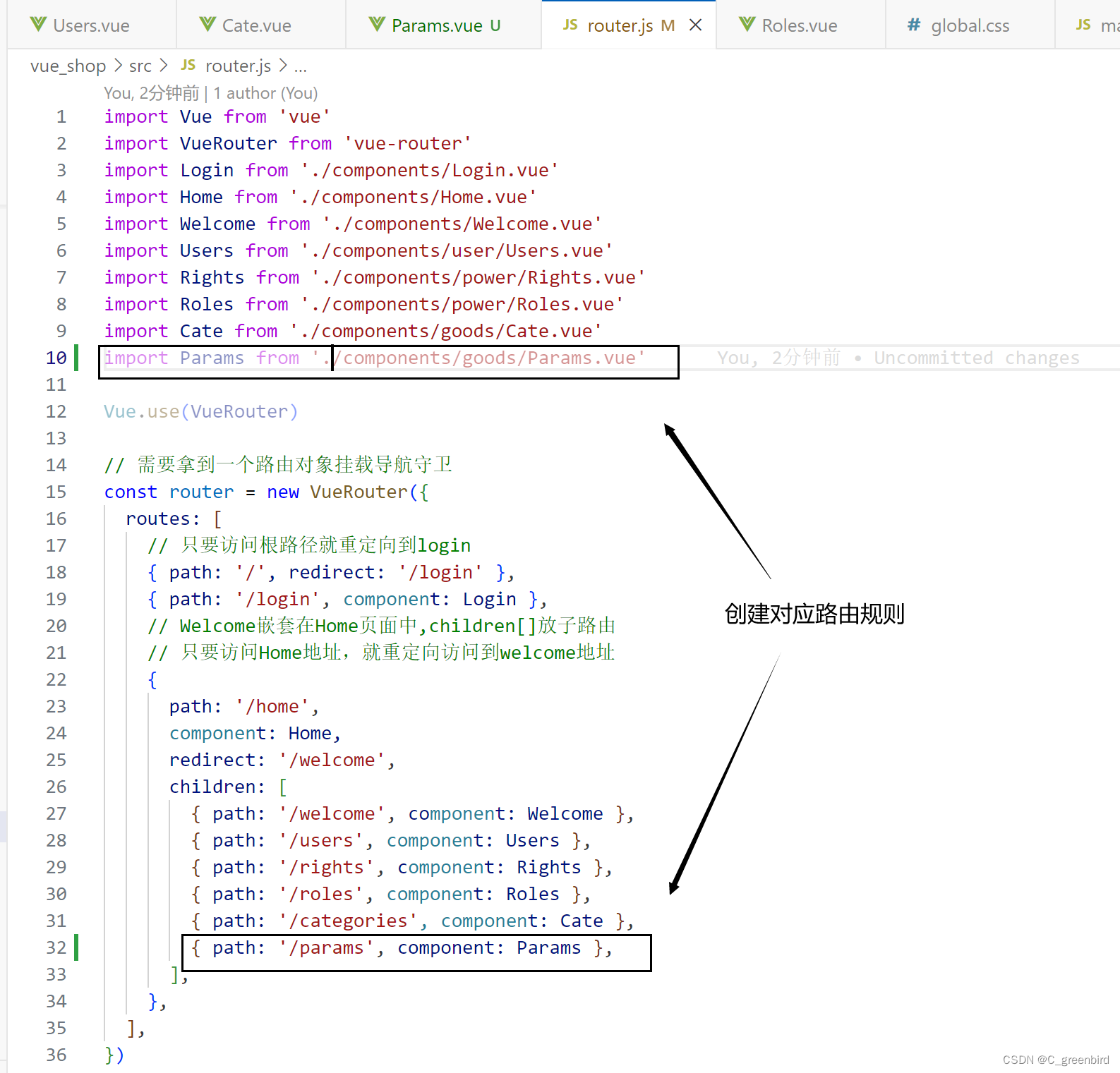Click the Vue icon on Users.vue tab

tap(39, 25)
